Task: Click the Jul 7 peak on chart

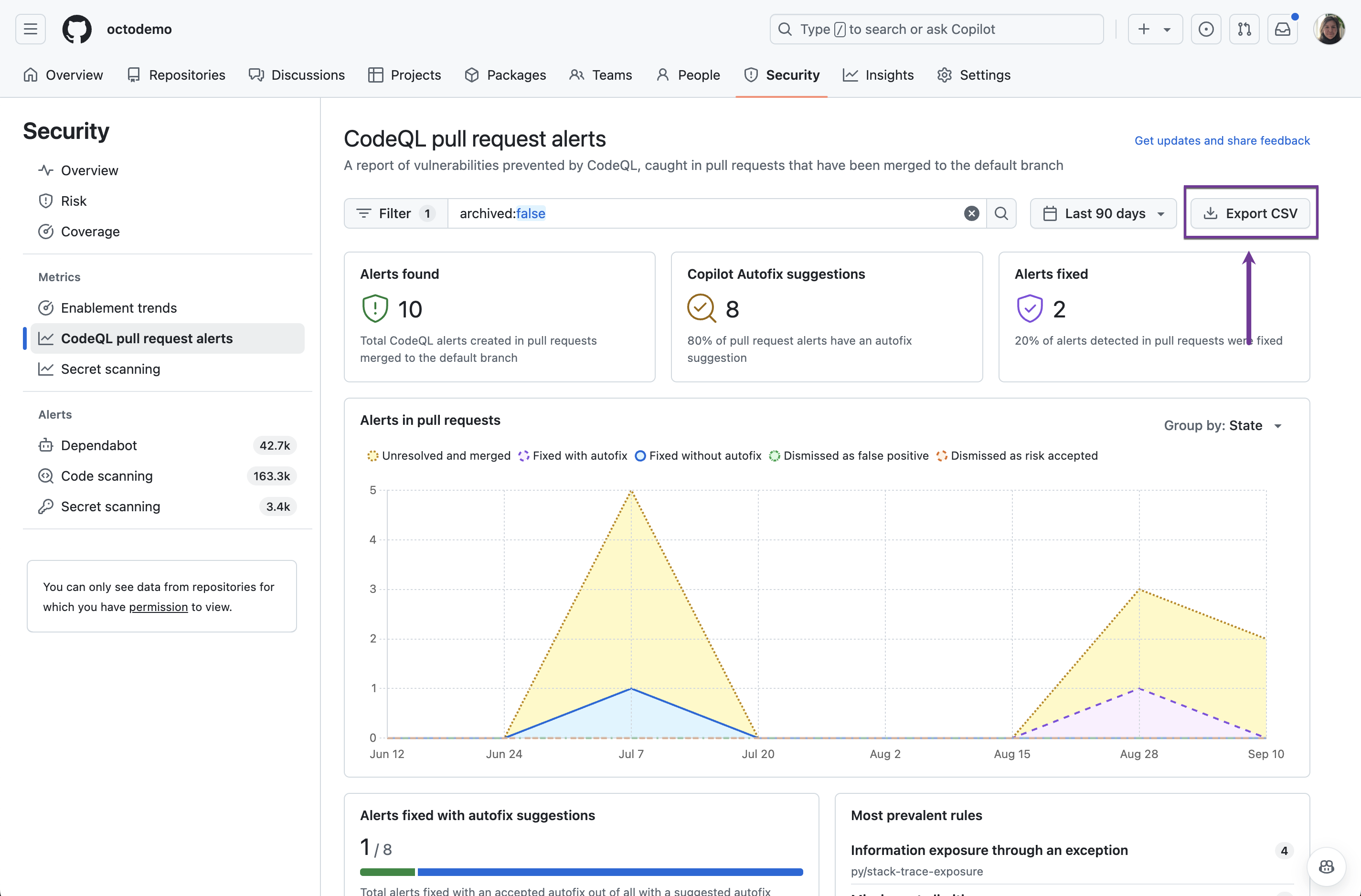Action: [631, 491]
